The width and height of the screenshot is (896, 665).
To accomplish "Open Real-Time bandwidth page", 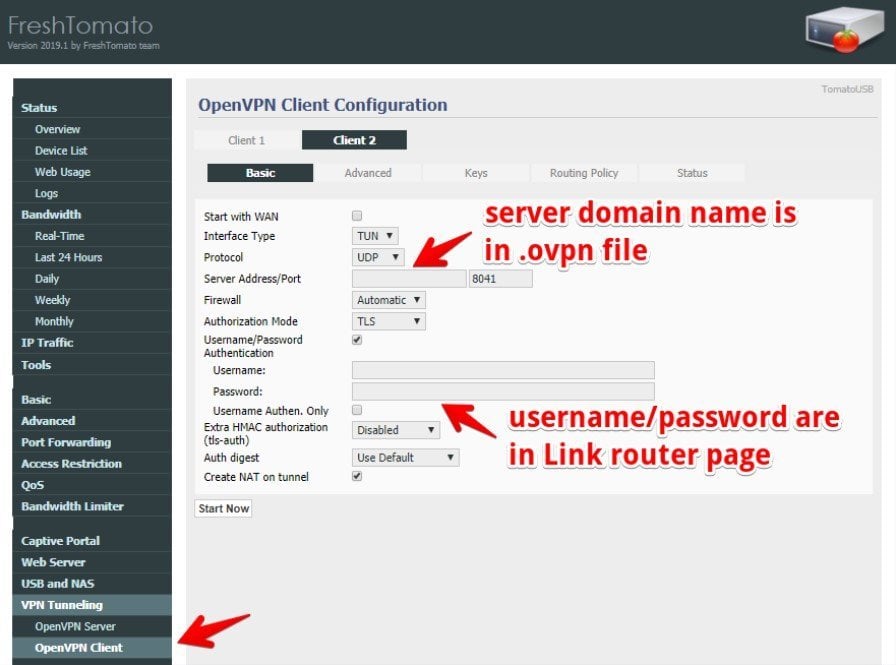I will (x=92, y=236).
